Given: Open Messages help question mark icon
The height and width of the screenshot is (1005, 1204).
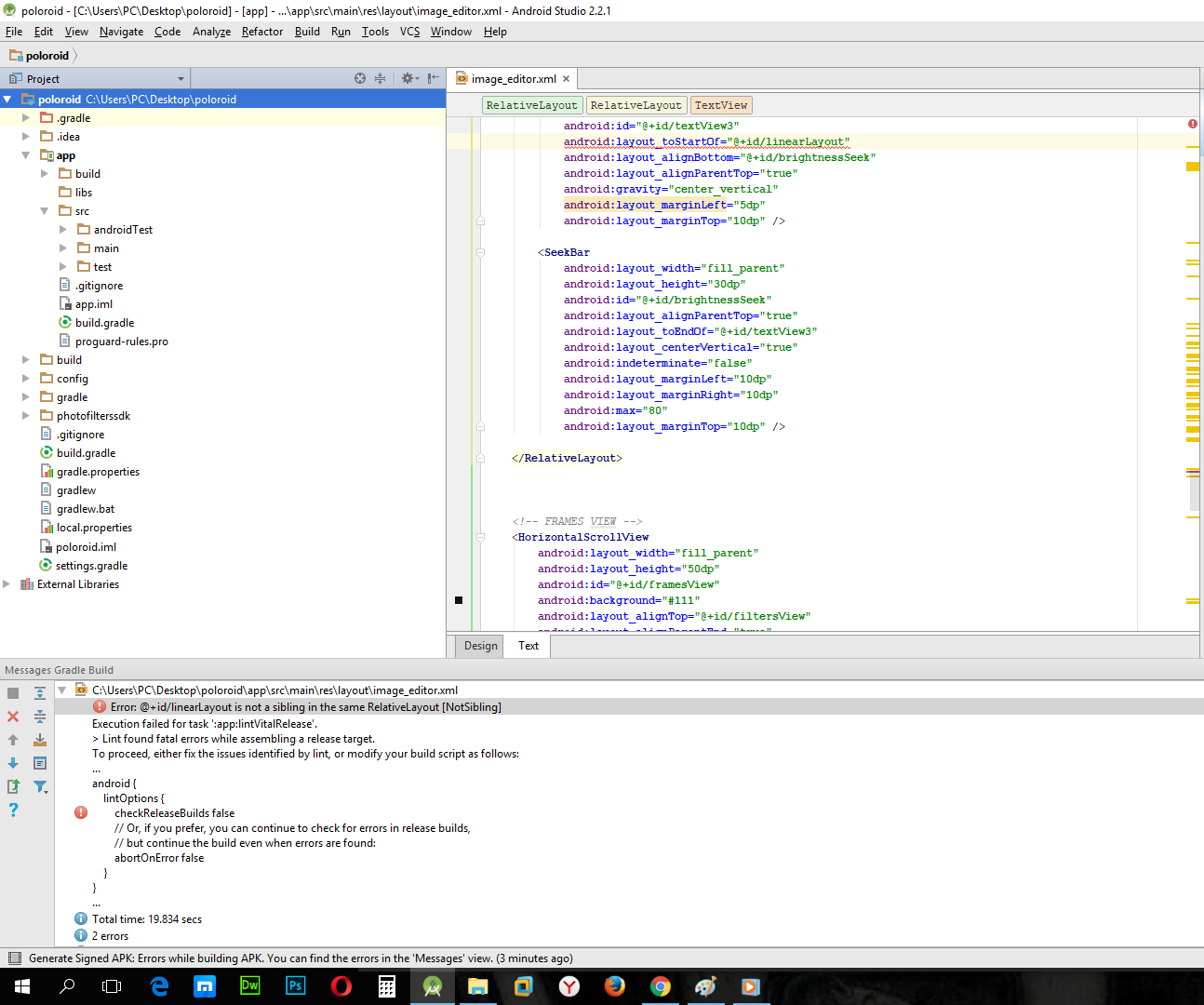Looking at the screenshot, I should 13,810.
